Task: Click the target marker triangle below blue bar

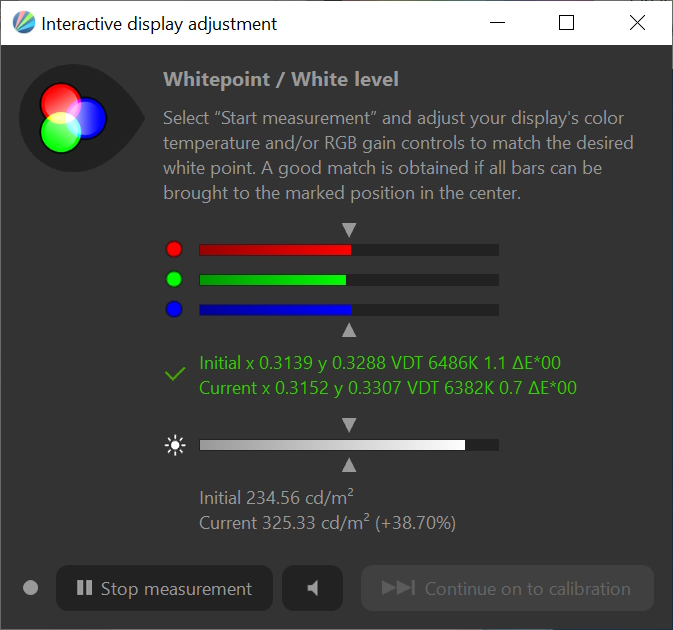Action: pos(349,329)
